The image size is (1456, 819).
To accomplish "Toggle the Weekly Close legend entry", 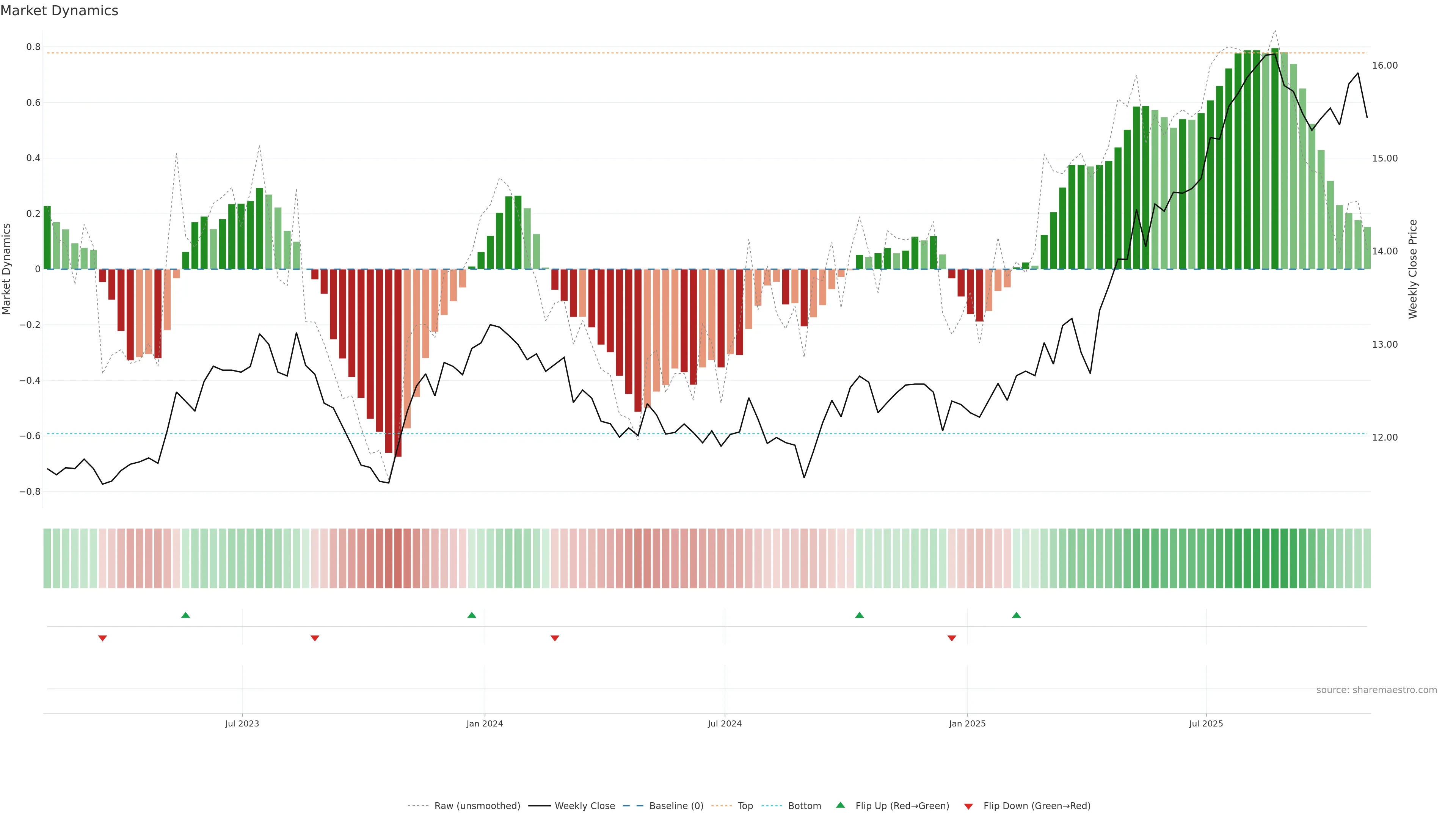I will (x=584, y=806).
